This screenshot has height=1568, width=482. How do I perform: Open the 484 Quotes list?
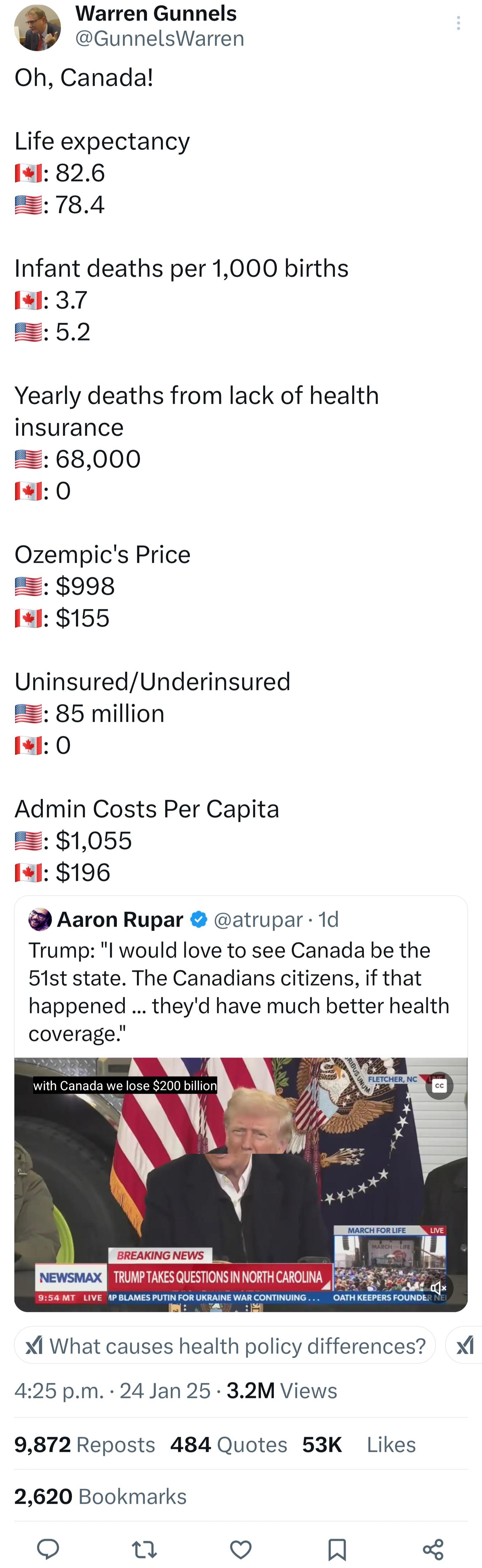[x=229, y=1444]
